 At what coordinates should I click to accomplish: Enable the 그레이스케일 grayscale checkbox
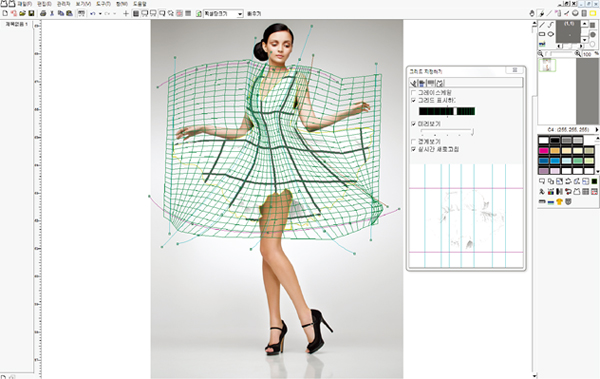pyautogui.click(x=413, y=93)
